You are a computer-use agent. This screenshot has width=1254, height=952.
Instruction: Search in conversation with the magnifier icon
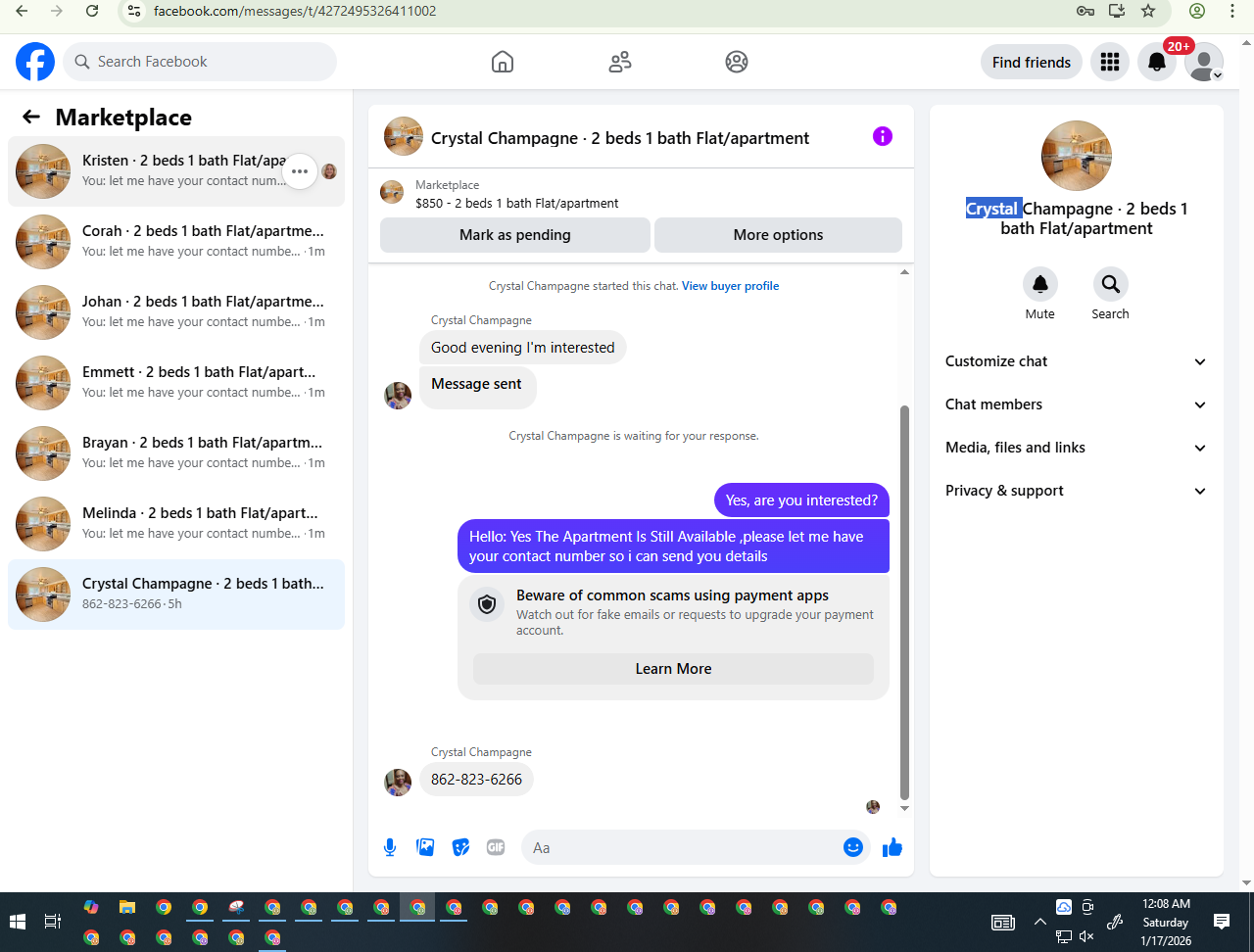pos(1110,284)
